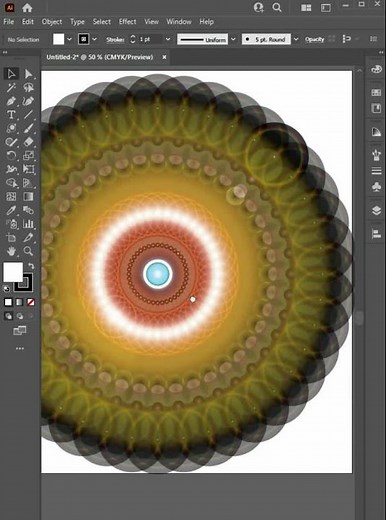Expand the right panel dock arrows
This screenshot has height=520, width=386.
pyautogui.click(x=381, y=52)
